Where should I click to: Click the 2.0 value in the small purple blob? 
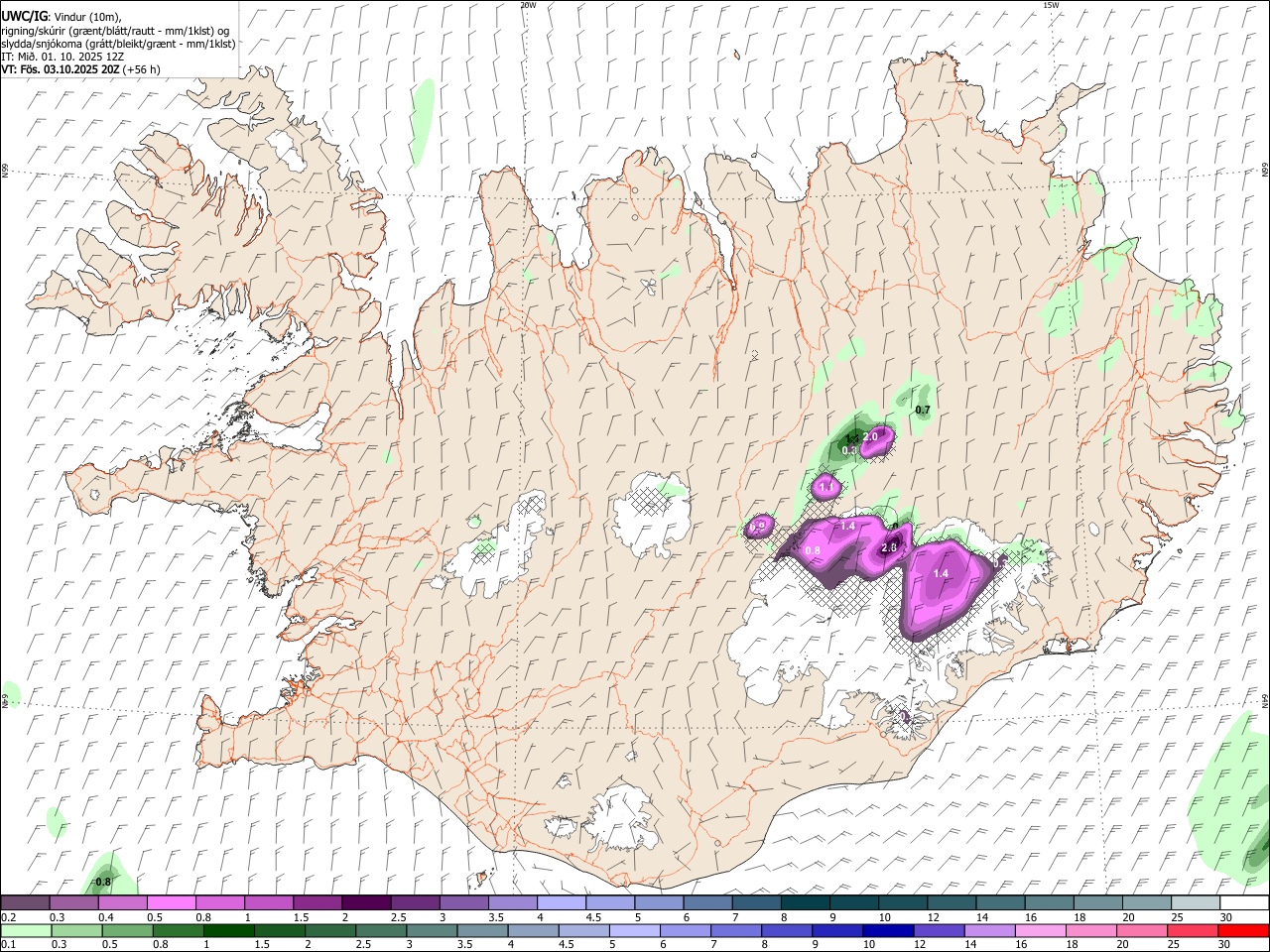pyautogui.click(x=870, y=436)
